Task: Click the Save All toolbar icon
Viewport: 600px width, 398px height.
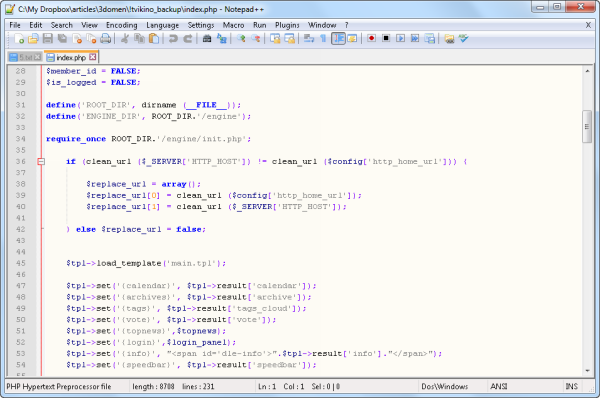Action: click(62, 38)
